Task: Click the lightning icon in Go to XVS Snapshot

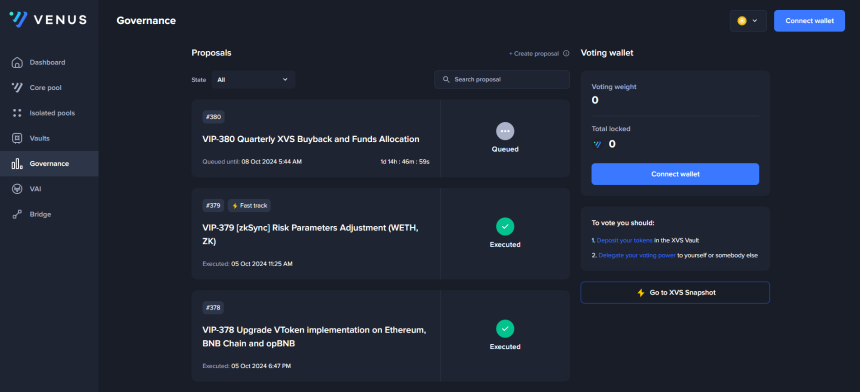Action: coord(641,293)
